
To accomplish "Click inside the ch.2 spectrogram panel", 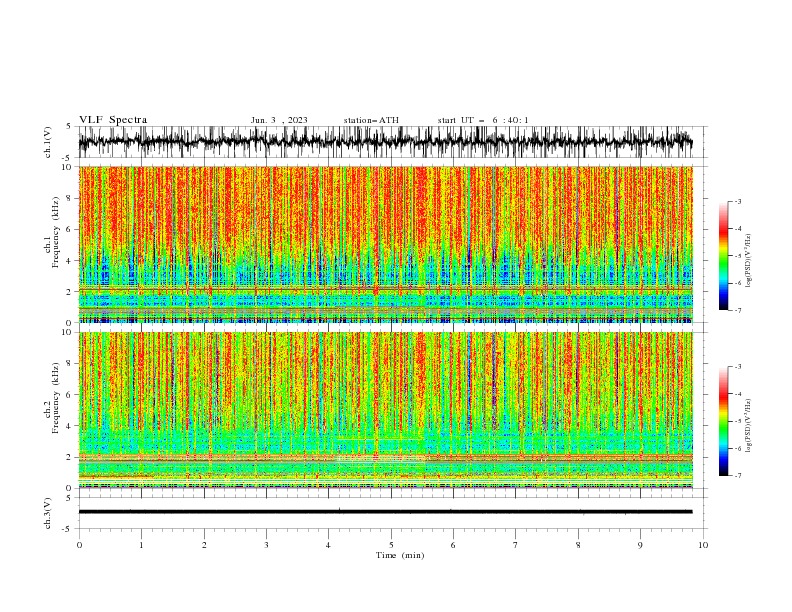I will coord(385,410).
